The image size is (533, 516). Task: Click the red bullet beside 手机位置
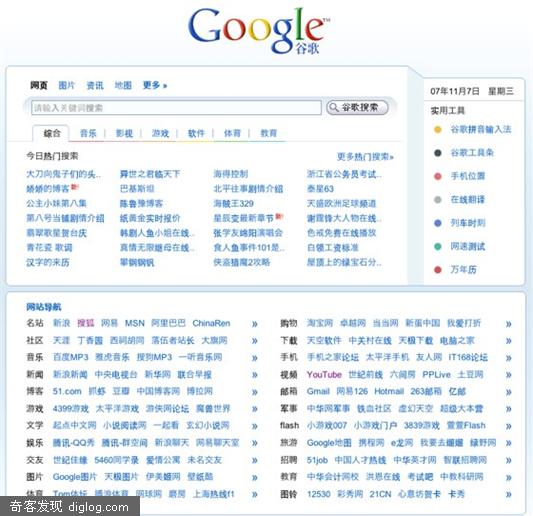pos(438,176)
